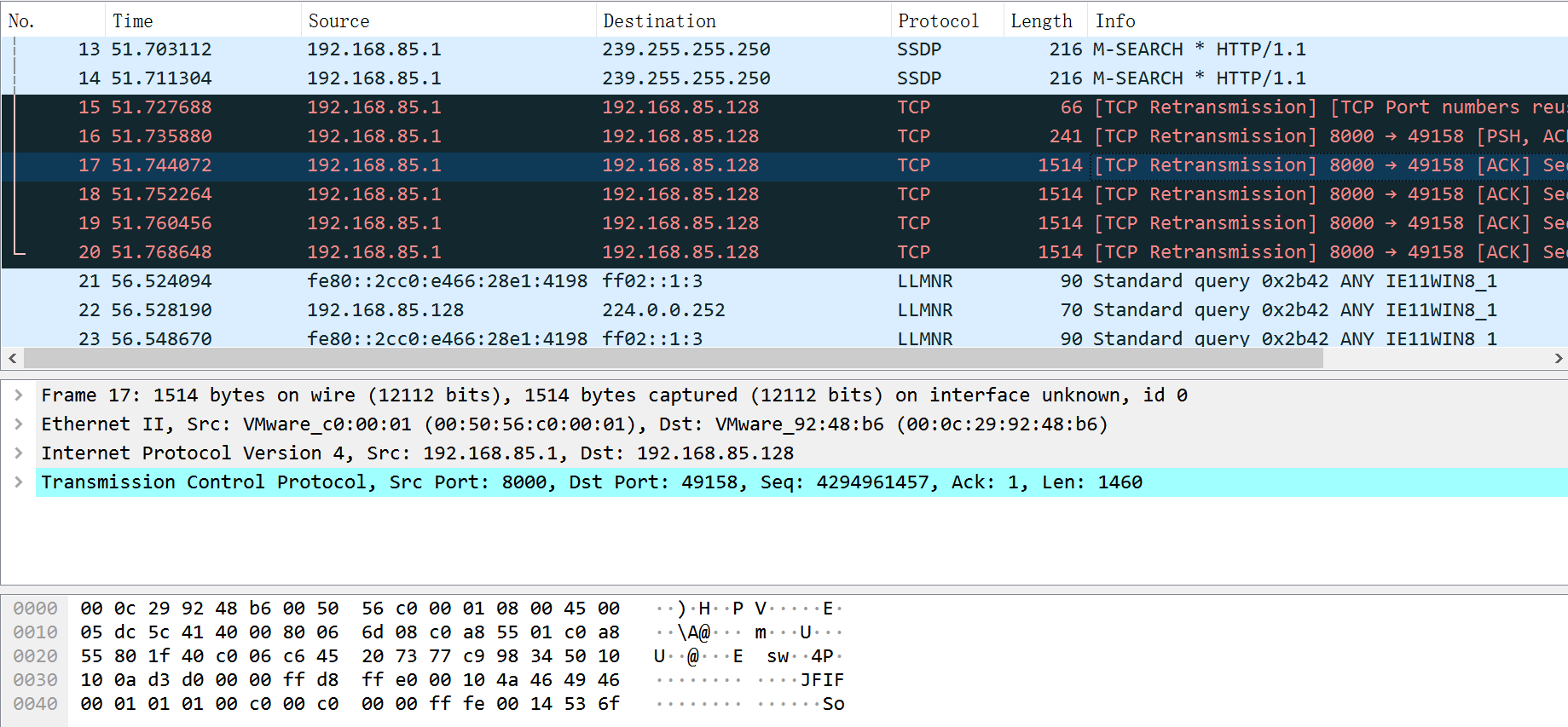The image size is (1568, 727).
Task: Click left arrow of horizontal scrollbar
Action: pyautogui.click(x=12, y=359)
